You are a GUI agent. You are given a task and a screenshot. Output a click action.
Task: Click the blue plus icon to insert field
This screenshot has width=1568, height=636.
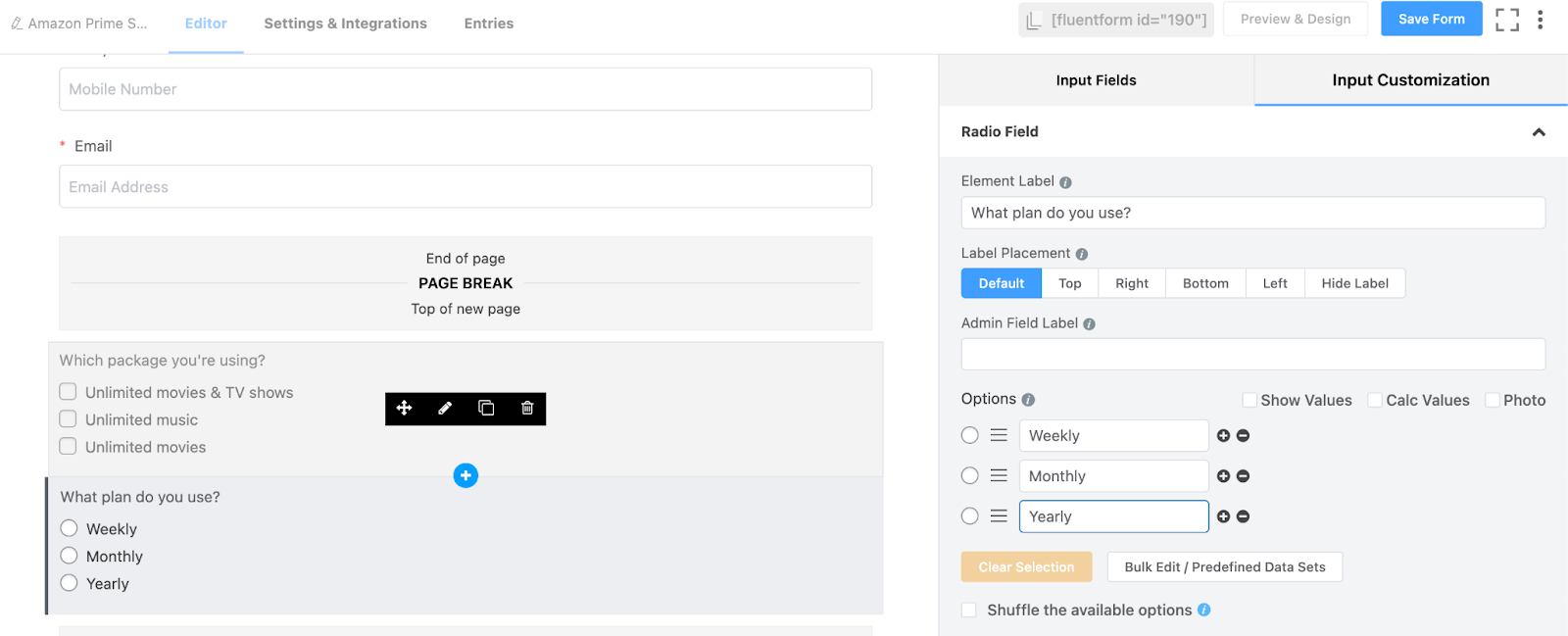click(x=465, y=476)
